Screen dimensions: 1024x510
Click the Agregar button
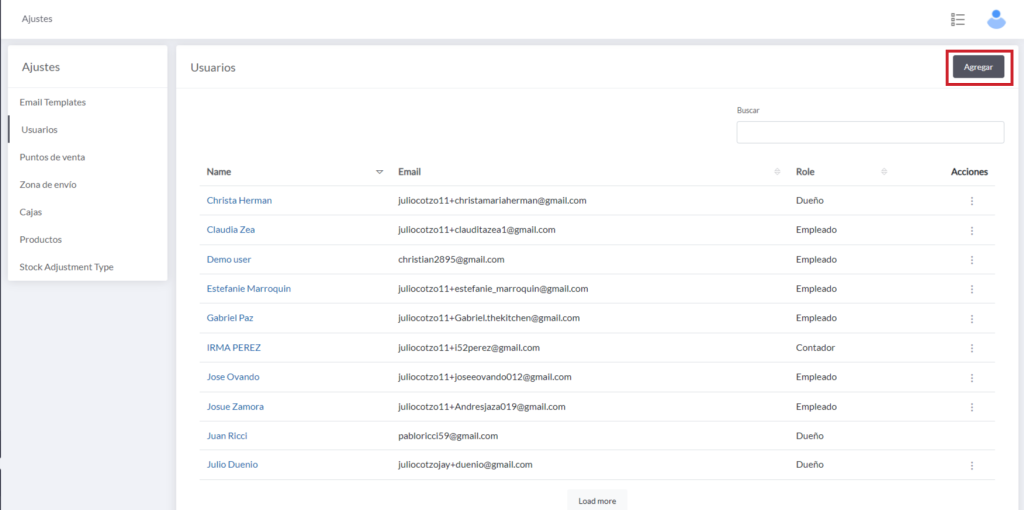(978, 67)
